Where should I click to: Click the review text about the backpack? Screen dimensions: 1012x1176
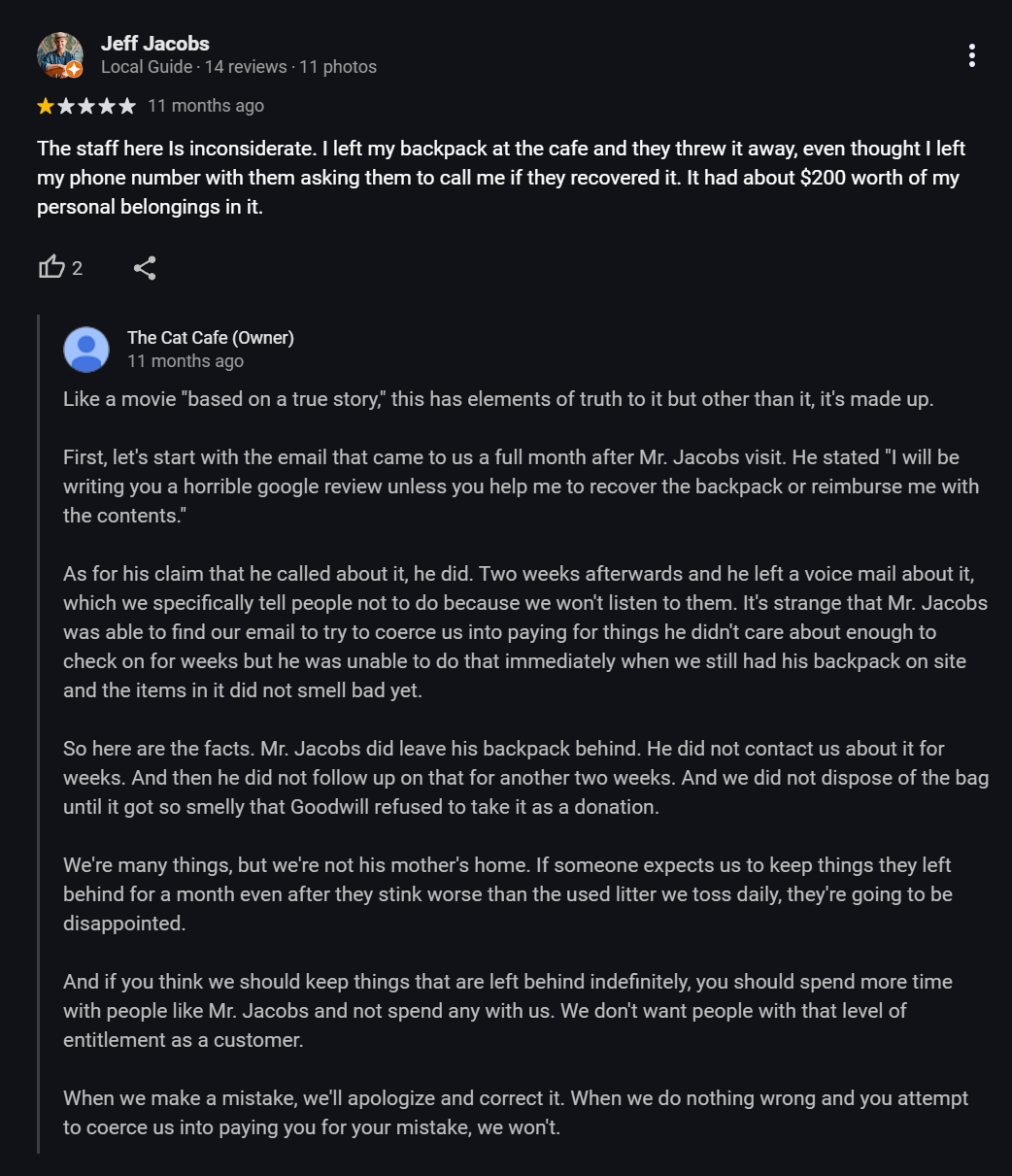click(500, 178)
